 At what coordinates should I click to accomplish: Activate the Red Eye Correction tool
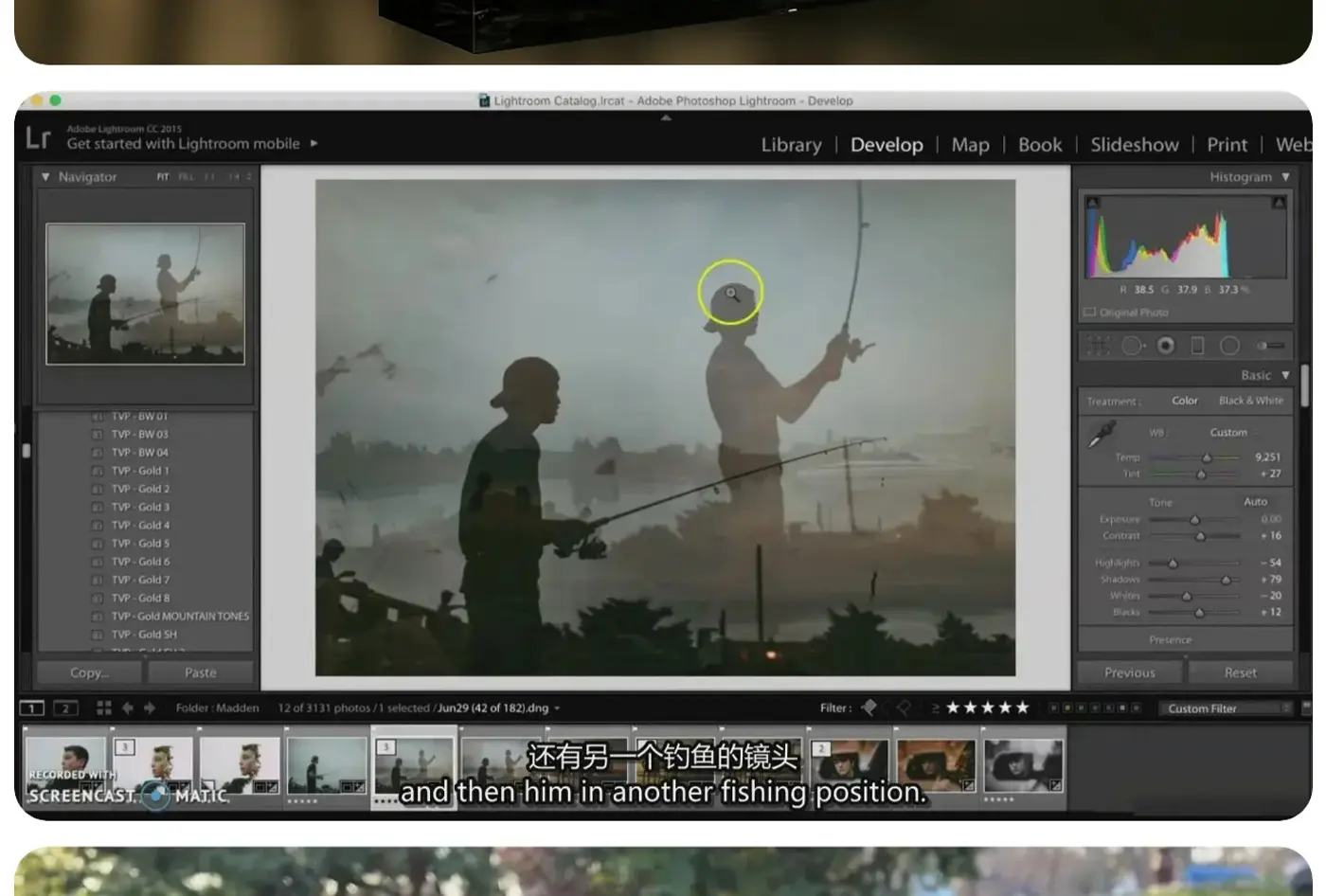click(x=1166, y=346)
